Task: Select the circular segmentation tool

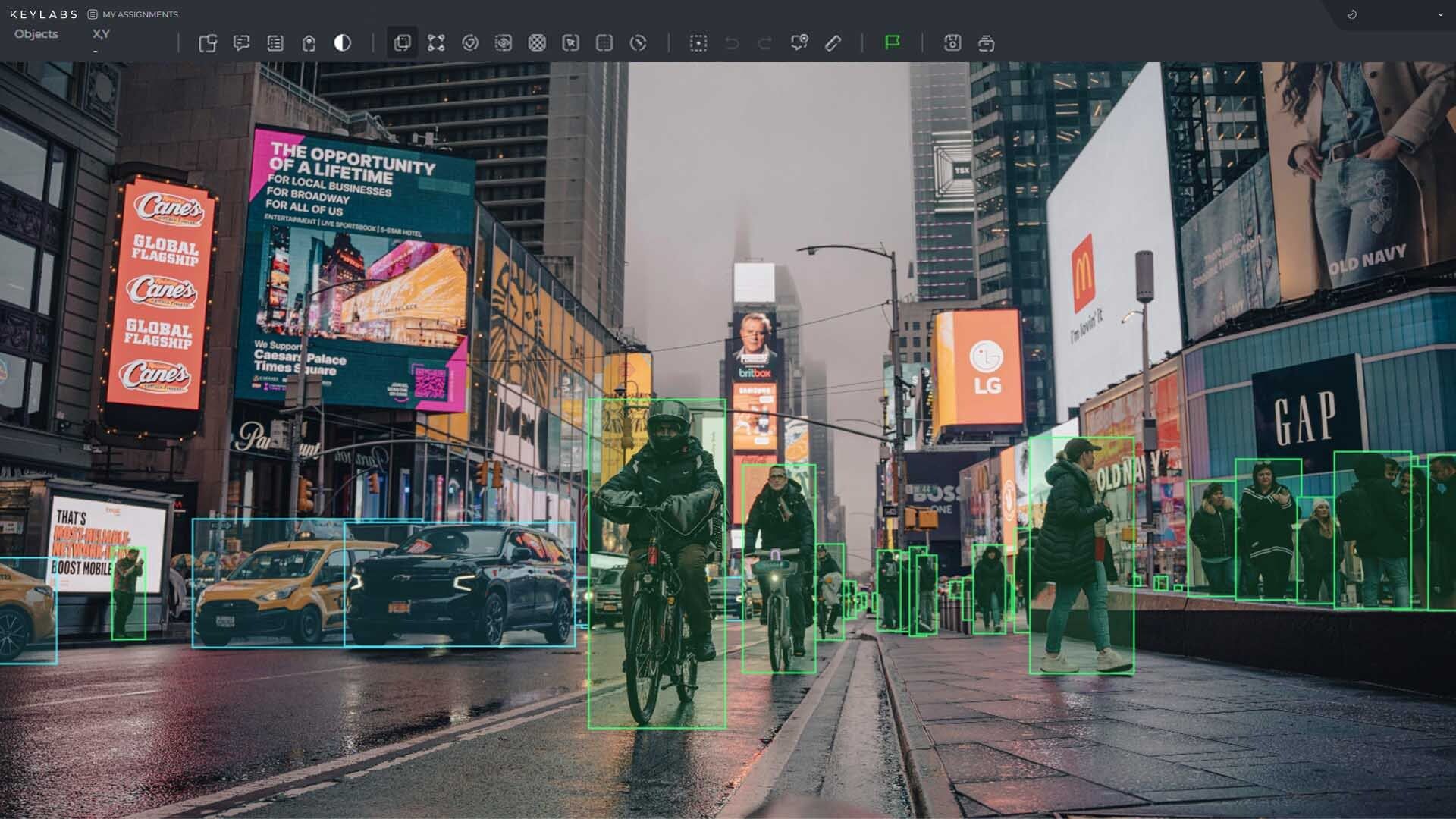Action: (x=470, y=43)
